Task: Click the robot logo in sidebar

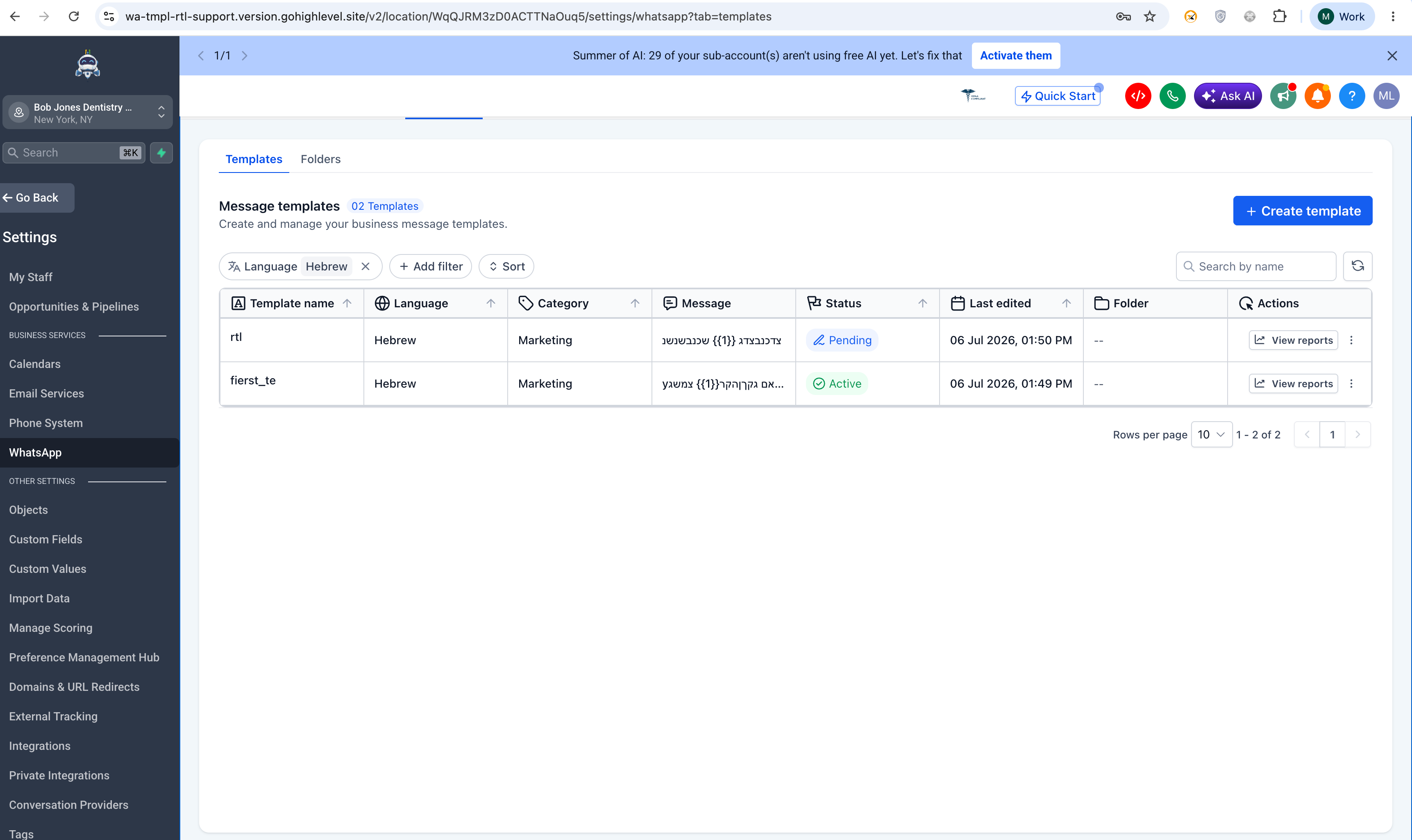Action: (88, 64)
